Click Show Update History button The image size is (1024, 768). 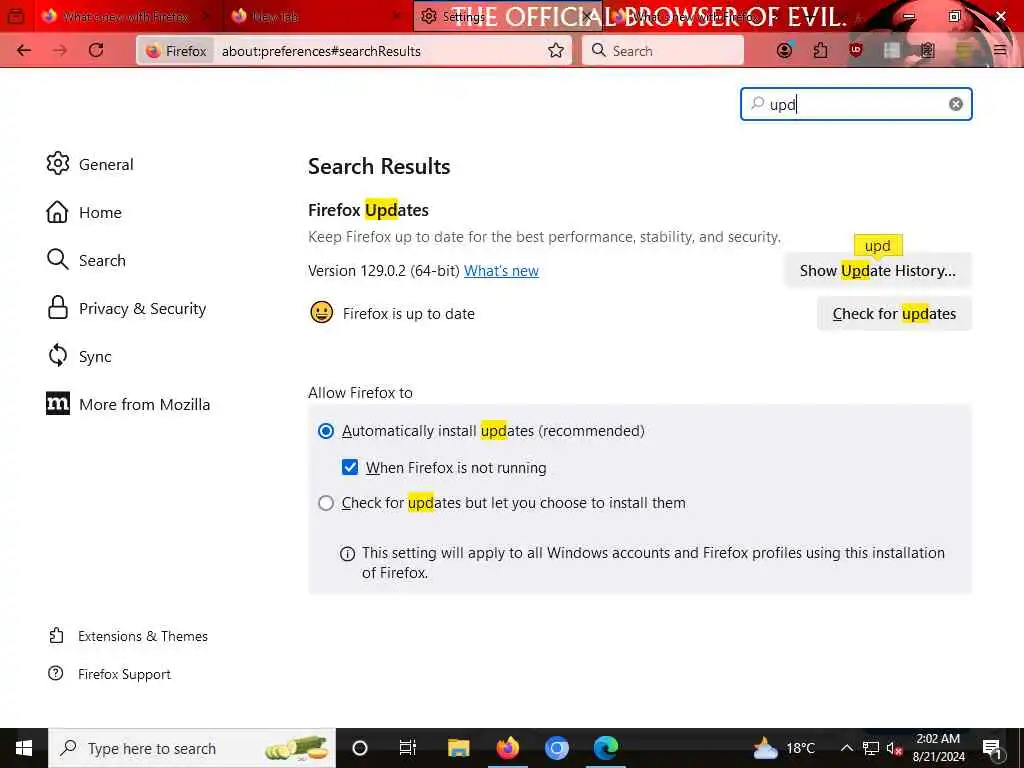(x=877, y=270)
